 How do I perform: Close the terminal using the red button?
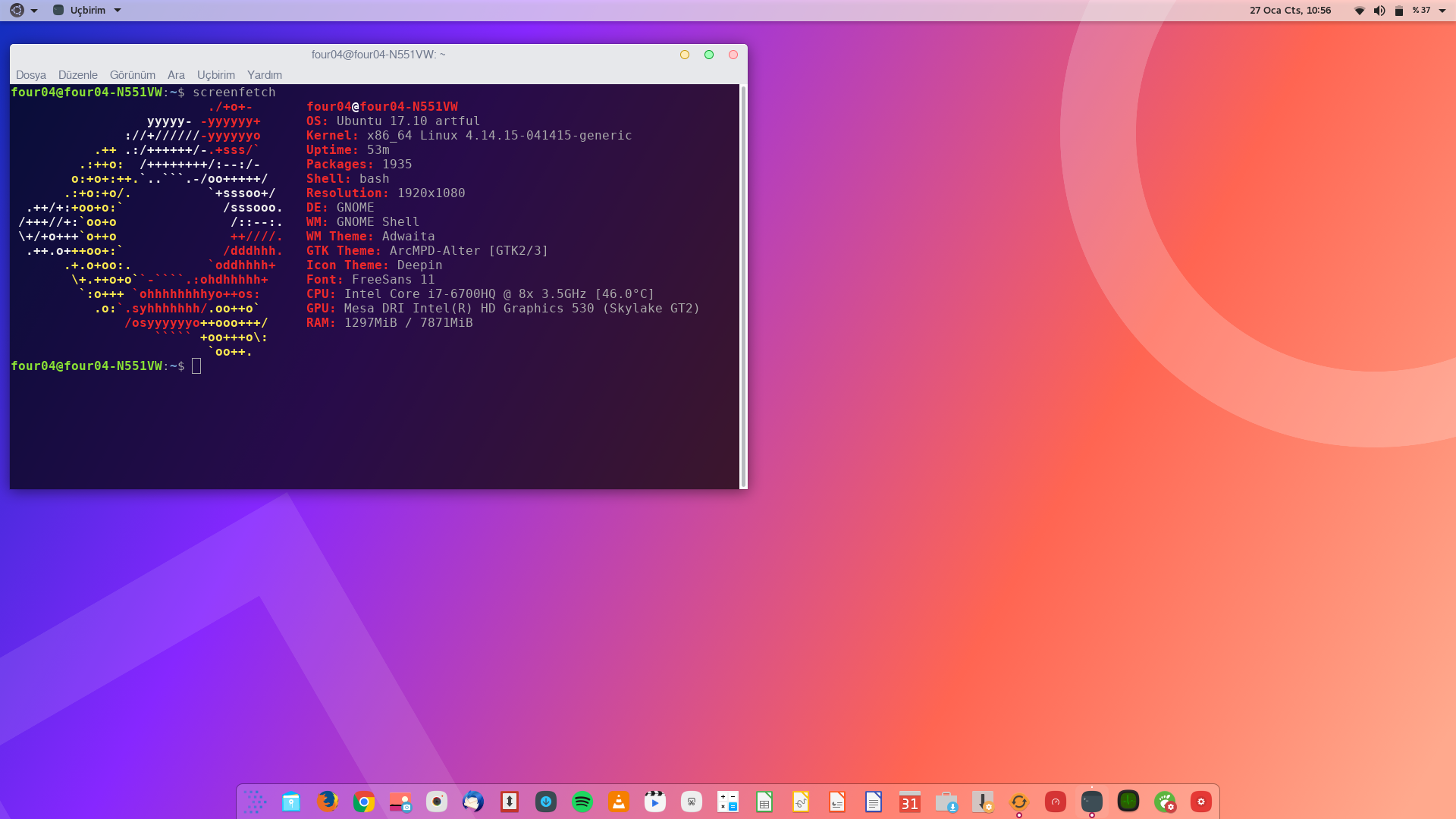tap(733, 55)
